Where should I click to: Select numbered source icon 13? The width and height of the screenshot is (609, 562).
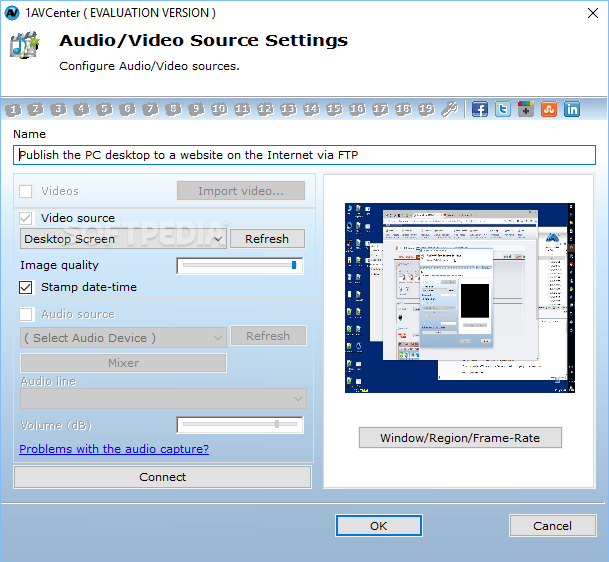288,110
